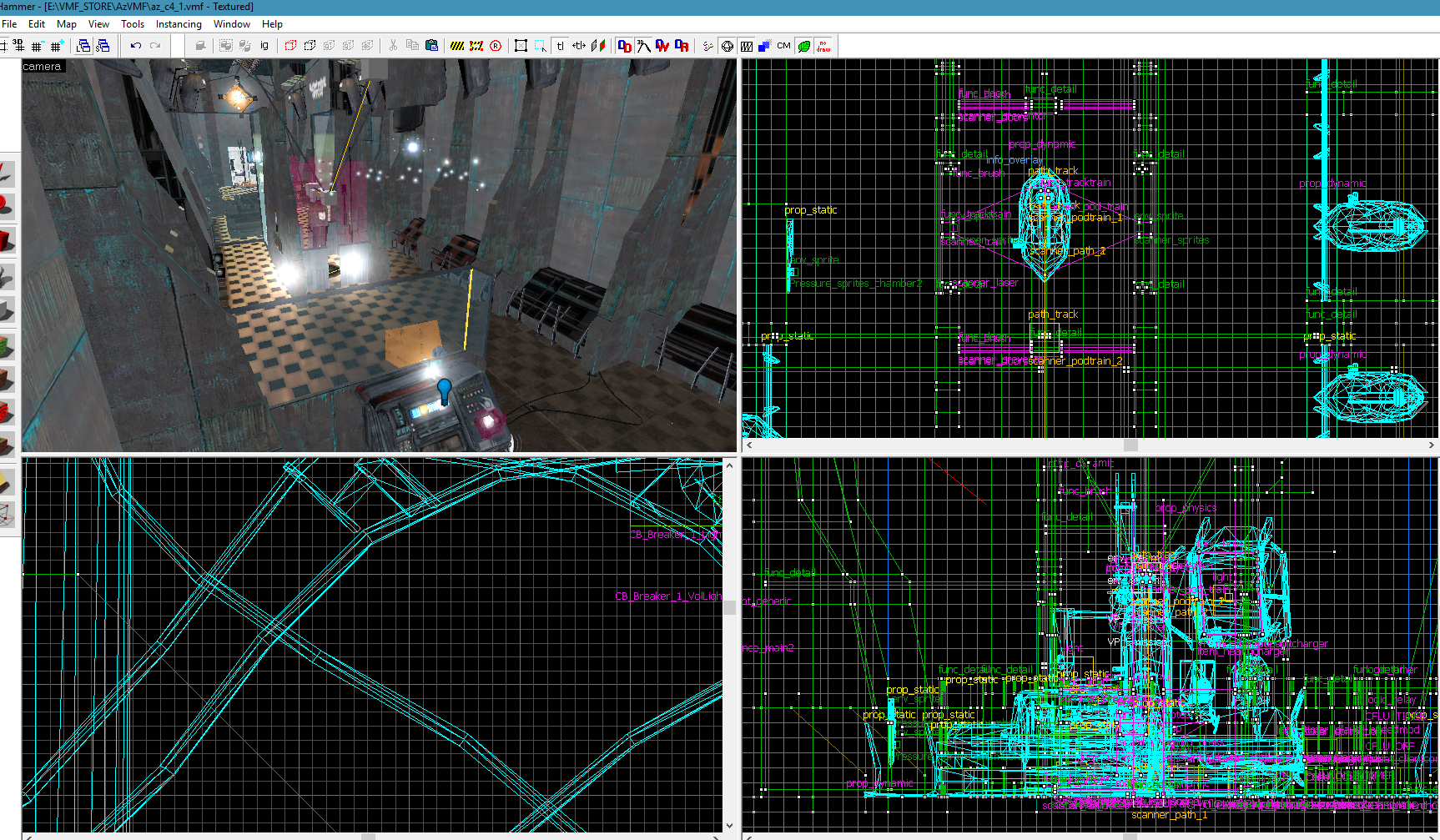This screenshot has height=840, width=1440.
Task: Select the Block tool
Action: (x=6, y=310)
